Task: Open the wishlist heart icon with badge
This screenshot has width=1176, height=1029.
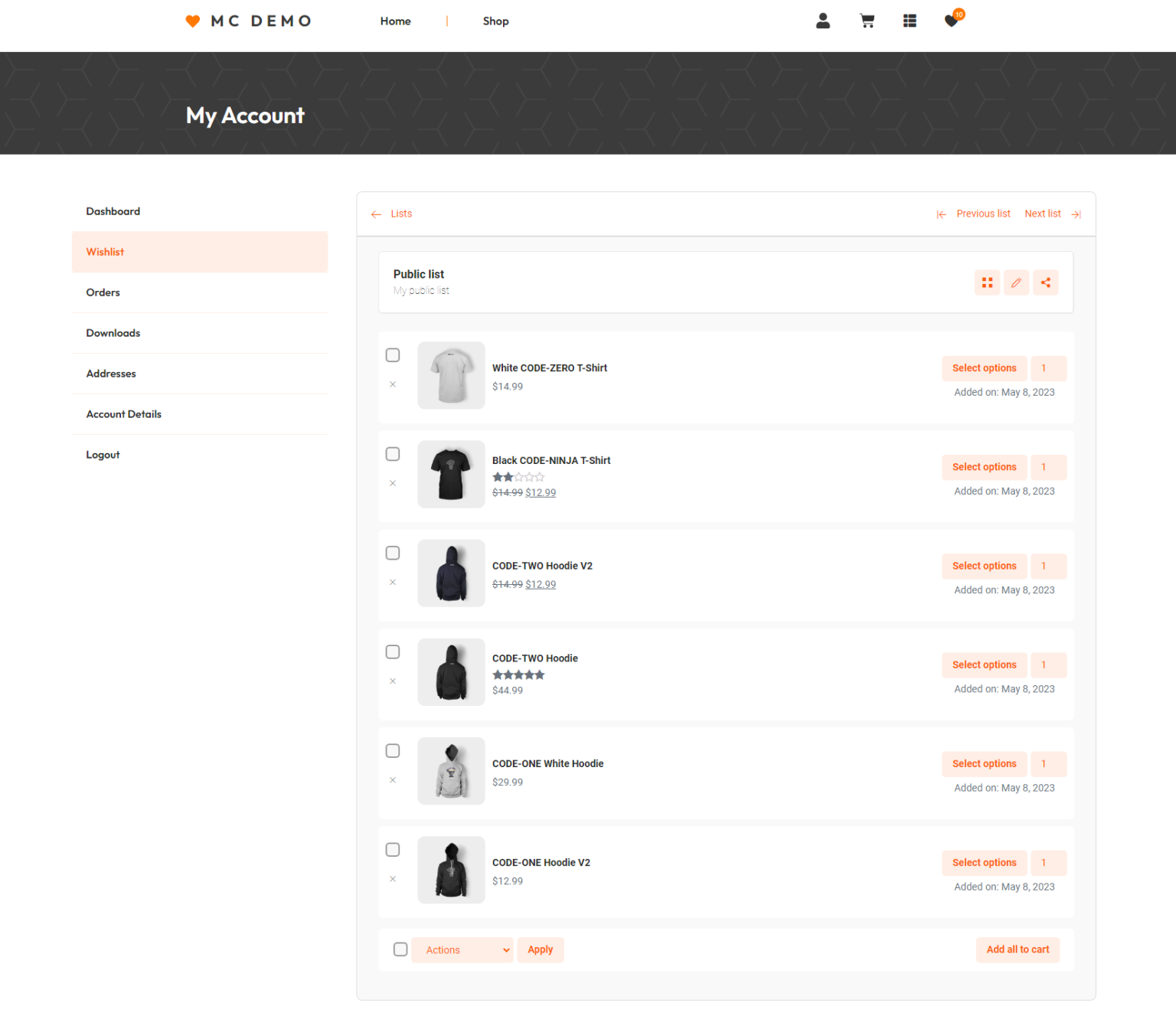Action: coord(953,19)
